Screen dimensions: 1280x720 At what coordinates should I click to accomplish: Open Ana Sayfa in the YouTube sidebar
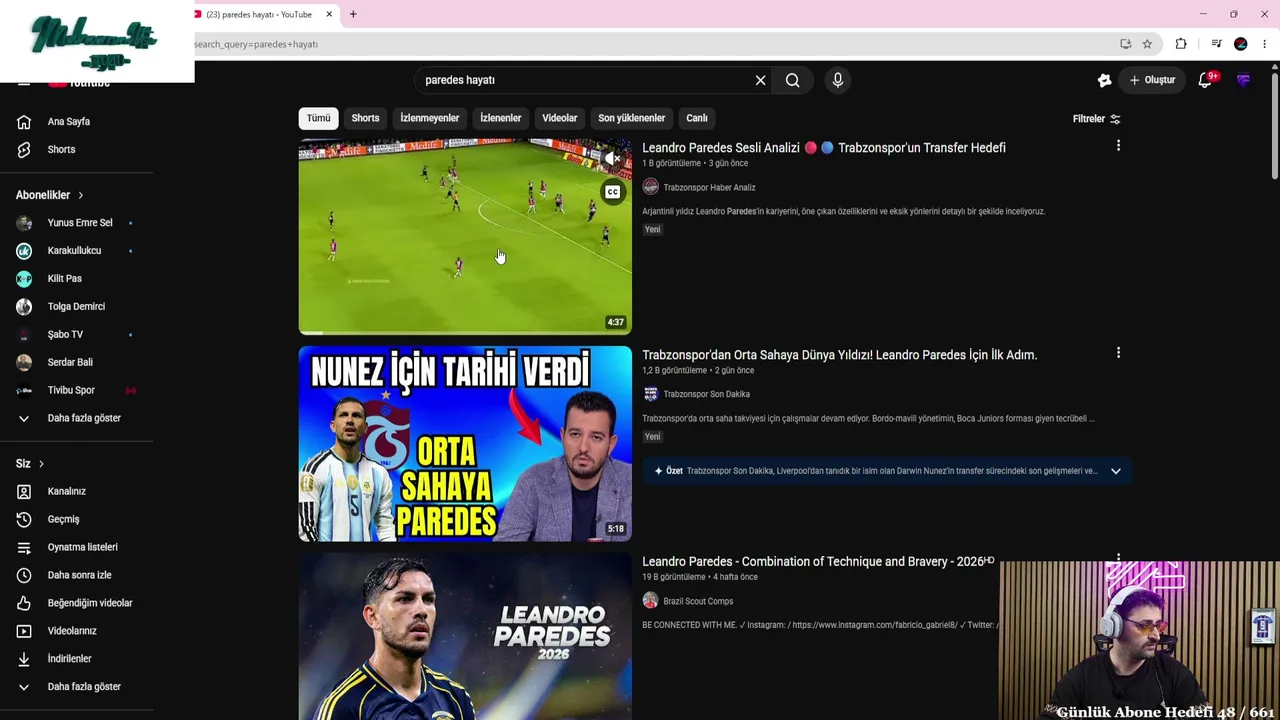tap(69, 122)
